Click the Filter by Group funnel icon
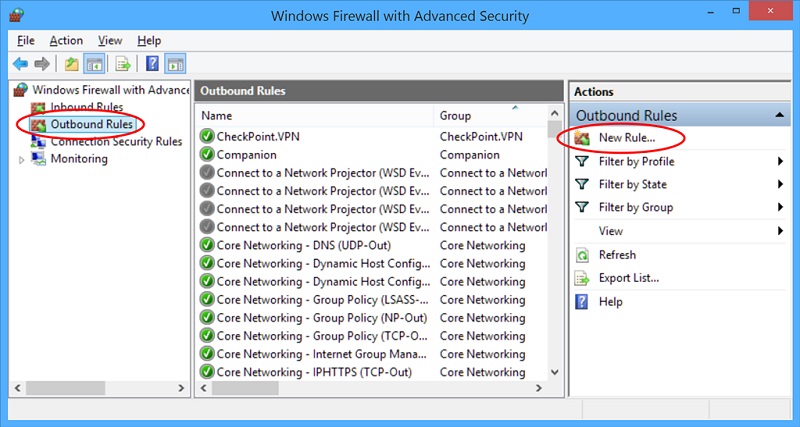Viewport: 800px width, 427px height. tap(582, 207)
